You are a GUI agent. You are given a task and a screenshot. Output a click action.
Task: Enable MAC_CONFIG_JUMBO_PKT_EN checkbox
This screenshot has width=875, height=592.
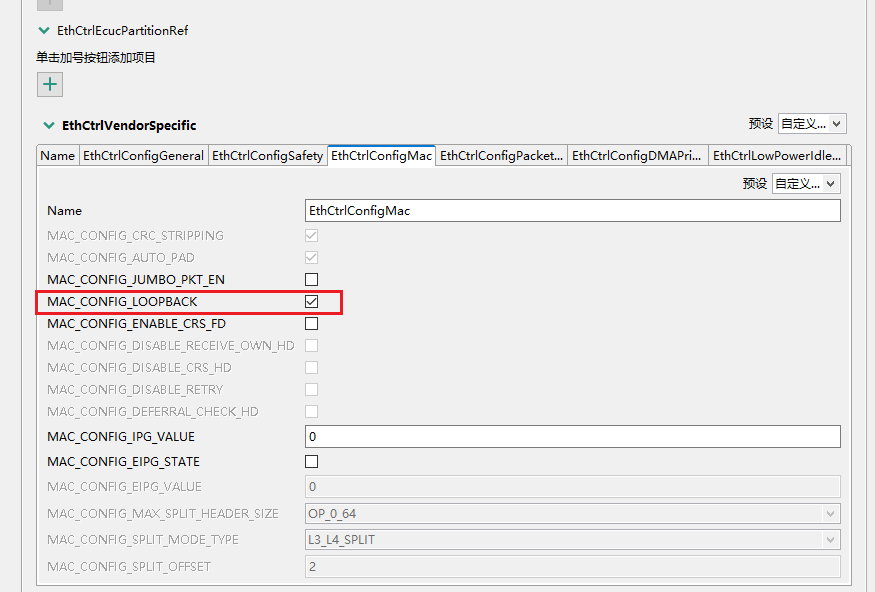[x=311, y=279]
